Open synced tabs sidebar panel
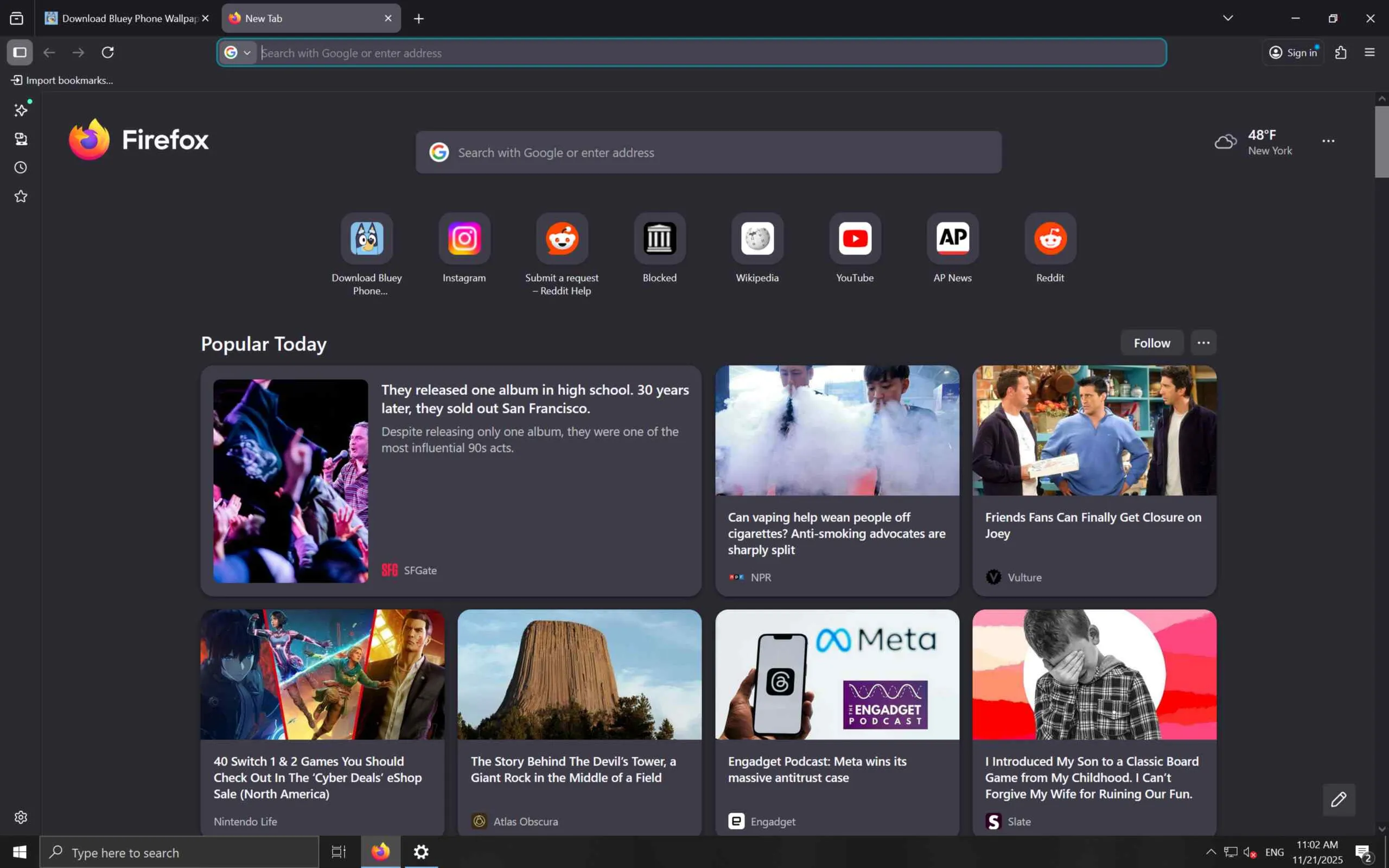The image size is (1389, 868). tap(21, 139)
